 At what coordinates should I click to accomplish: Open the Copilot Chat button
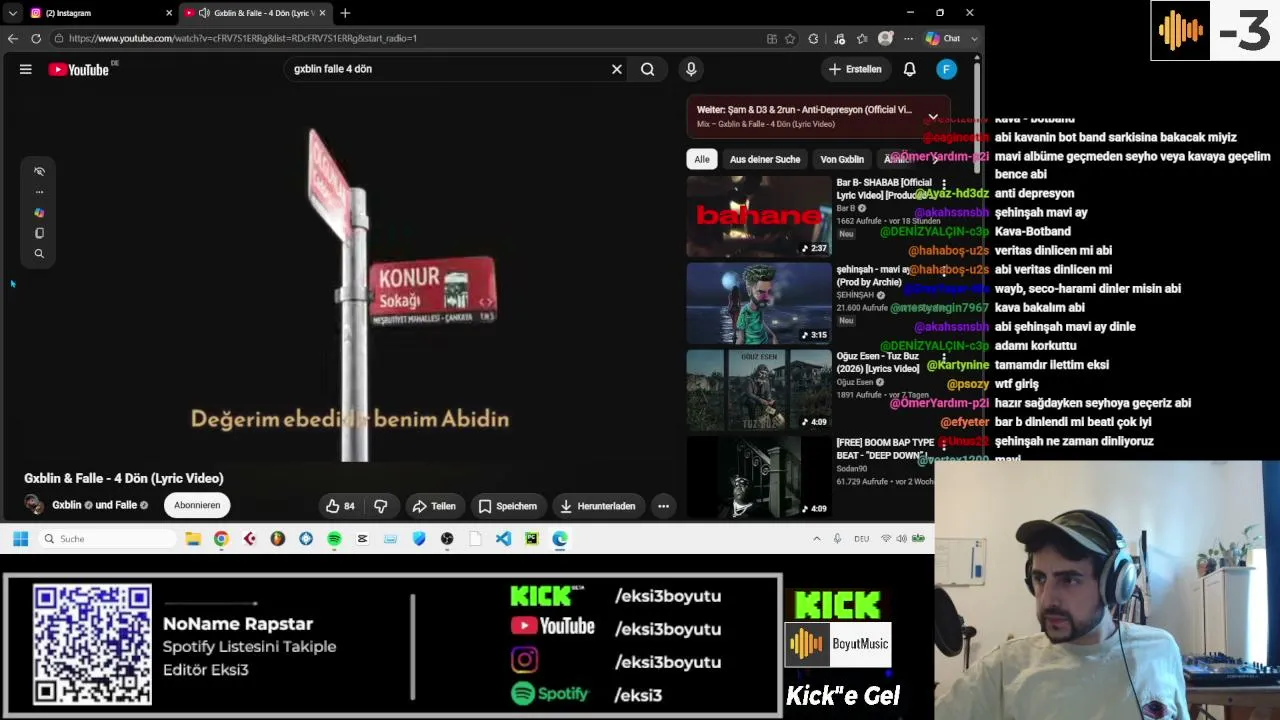coord(944,38)
